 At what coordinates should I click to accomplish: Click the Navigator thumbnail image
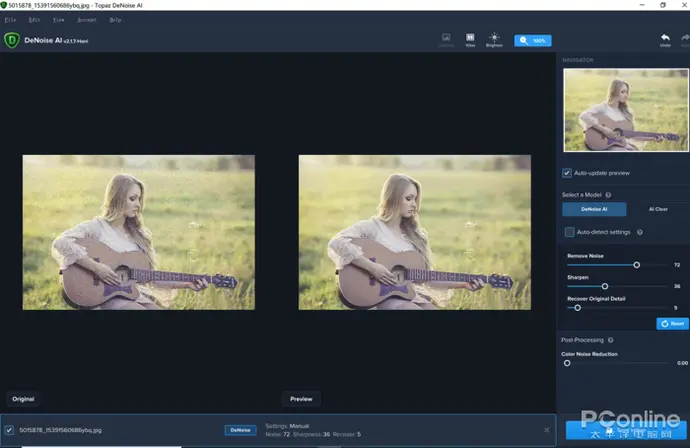point(626,110)
